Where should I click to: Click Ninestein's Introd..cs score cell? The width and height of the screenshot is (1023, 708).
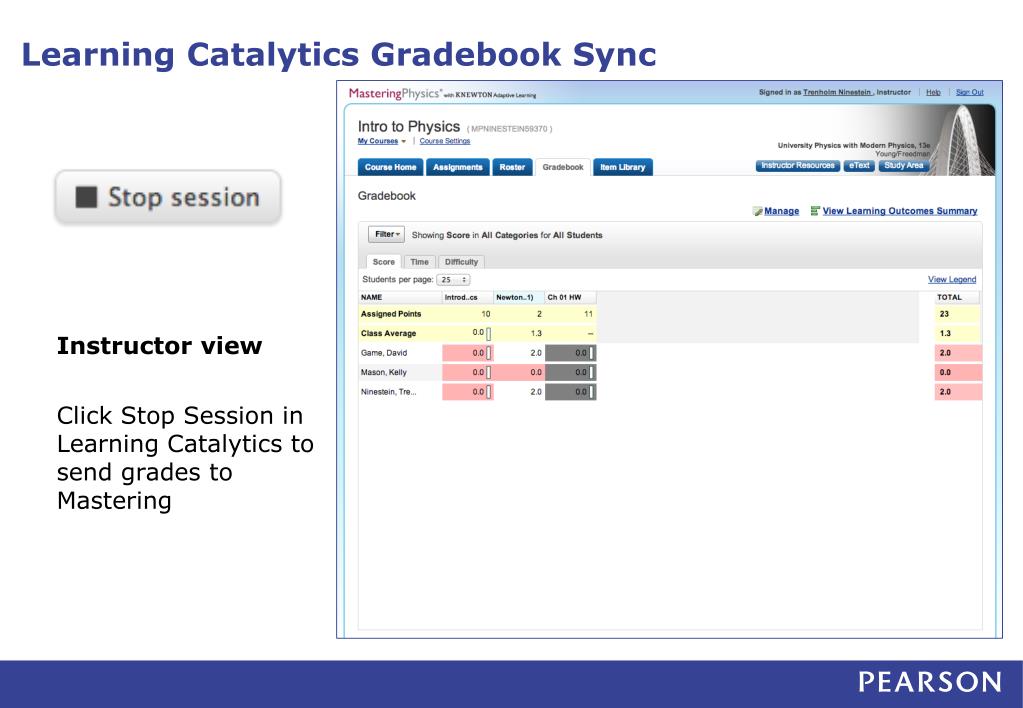(x=468, y=392)
